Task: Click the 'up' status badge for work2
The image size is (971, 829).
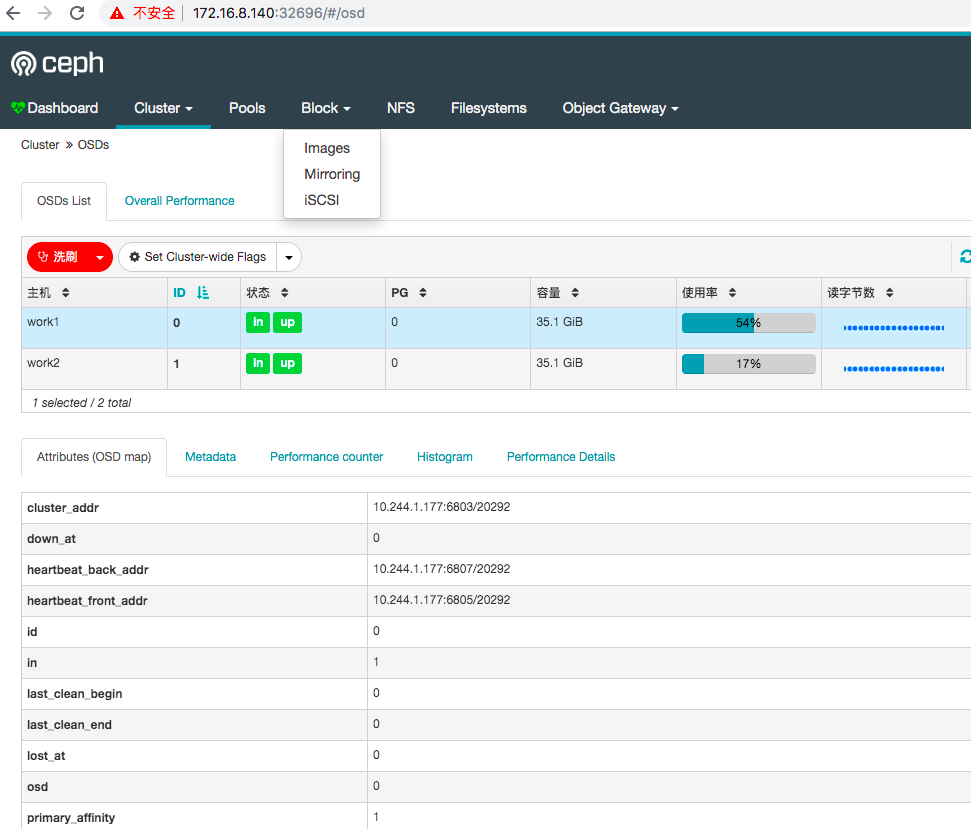Action: click(287, 363)
